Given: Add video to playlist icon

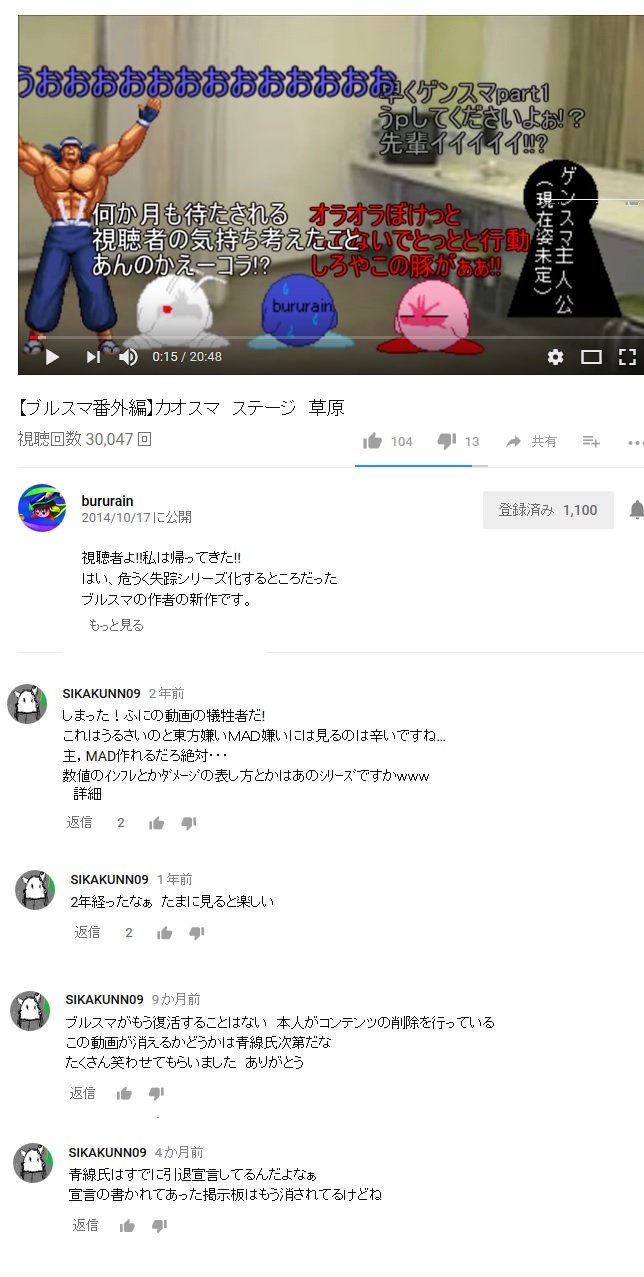Looking at the screenshot, I should (x=591, y=441).
